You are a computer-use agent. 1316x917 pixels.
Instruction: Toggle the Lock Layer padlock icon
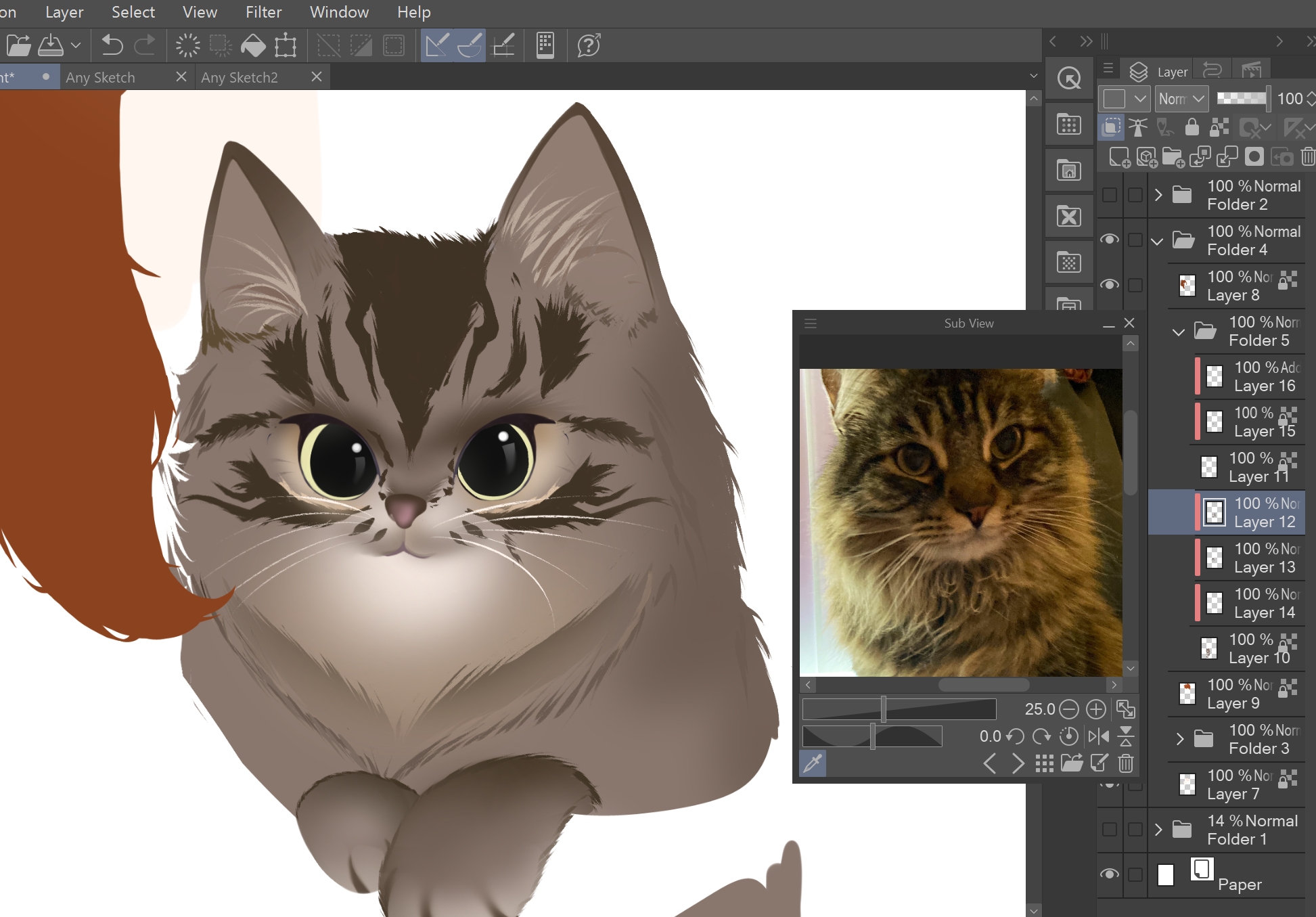(1192, 127)
